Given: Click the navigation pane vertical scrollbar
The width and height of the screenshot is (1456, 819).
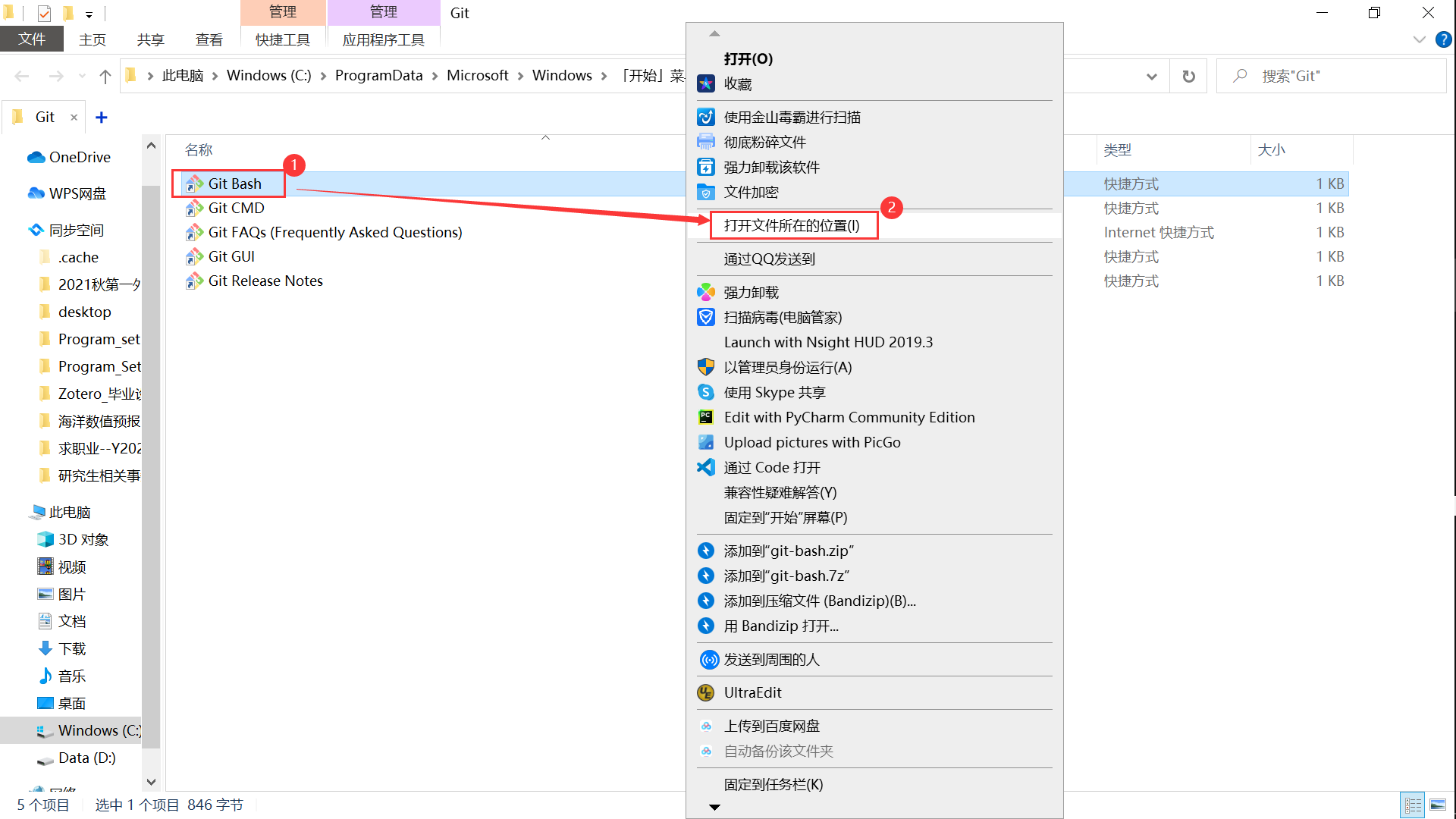Looking at the screenshot, I should pyautogui.click(x=151, y=455).
